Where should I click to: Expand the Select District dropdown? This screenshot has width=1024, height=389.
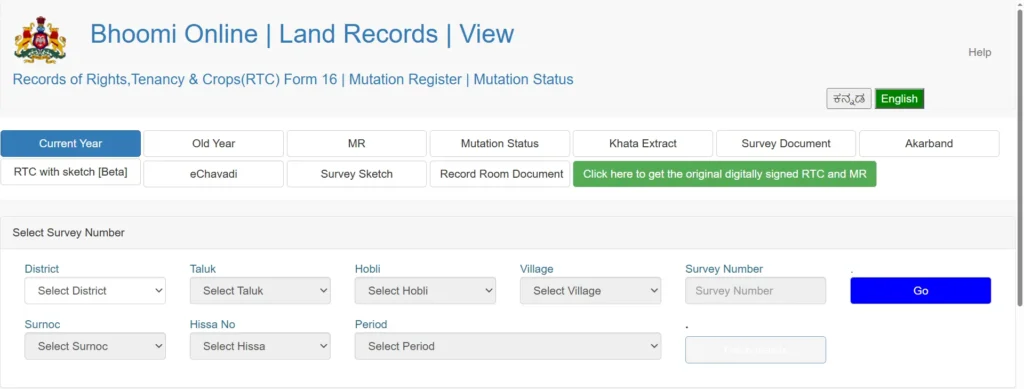point(95,291)
